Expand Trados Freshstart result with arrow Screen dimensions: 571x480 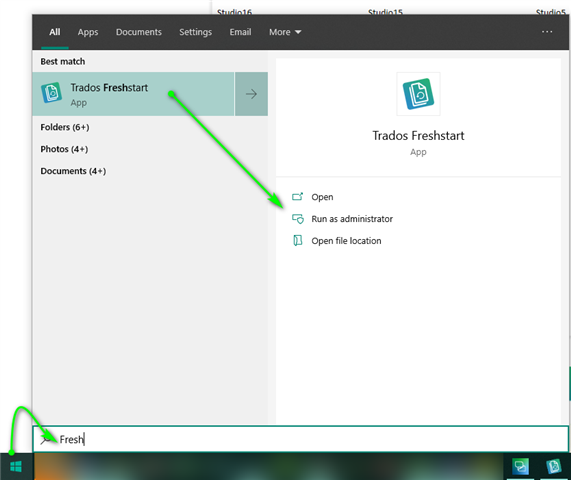pos(251,94)
